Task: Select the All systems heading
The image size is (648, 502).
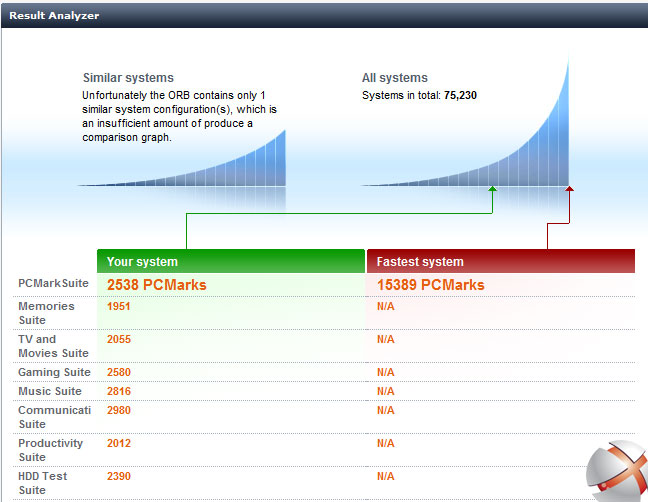Action: click(x=395, y=78)
